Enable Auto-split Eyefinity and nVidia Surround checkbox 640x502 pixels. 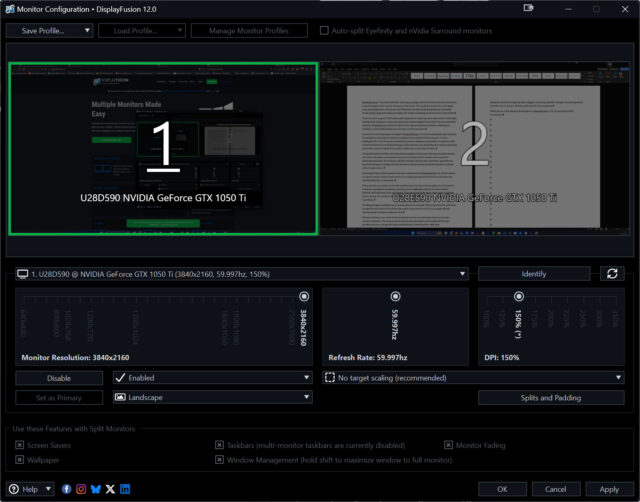(324, 31)
